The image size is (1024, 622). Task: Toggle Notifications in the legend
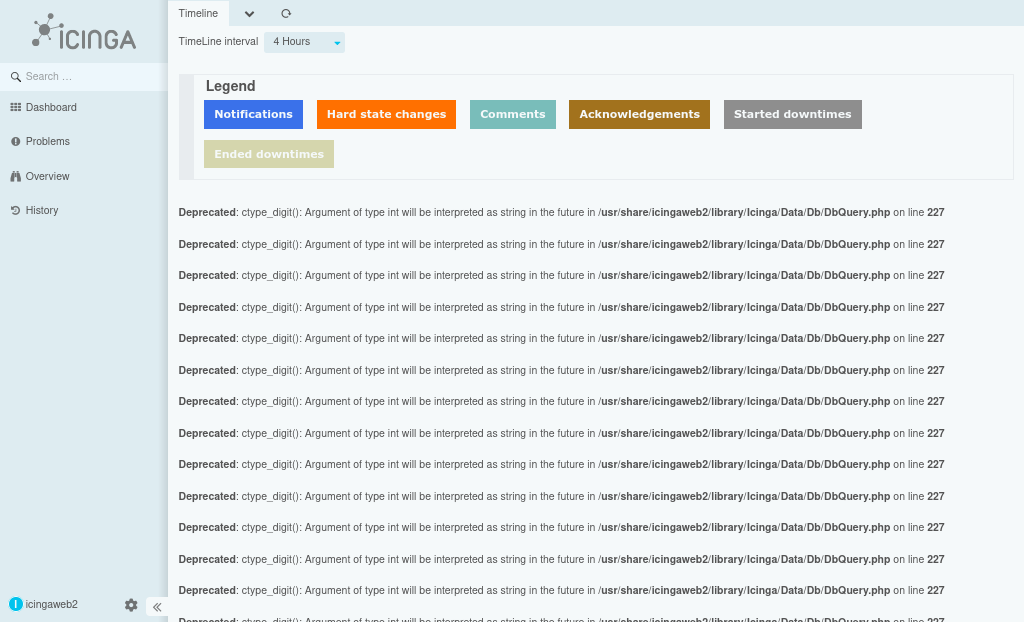coord(253,114)
